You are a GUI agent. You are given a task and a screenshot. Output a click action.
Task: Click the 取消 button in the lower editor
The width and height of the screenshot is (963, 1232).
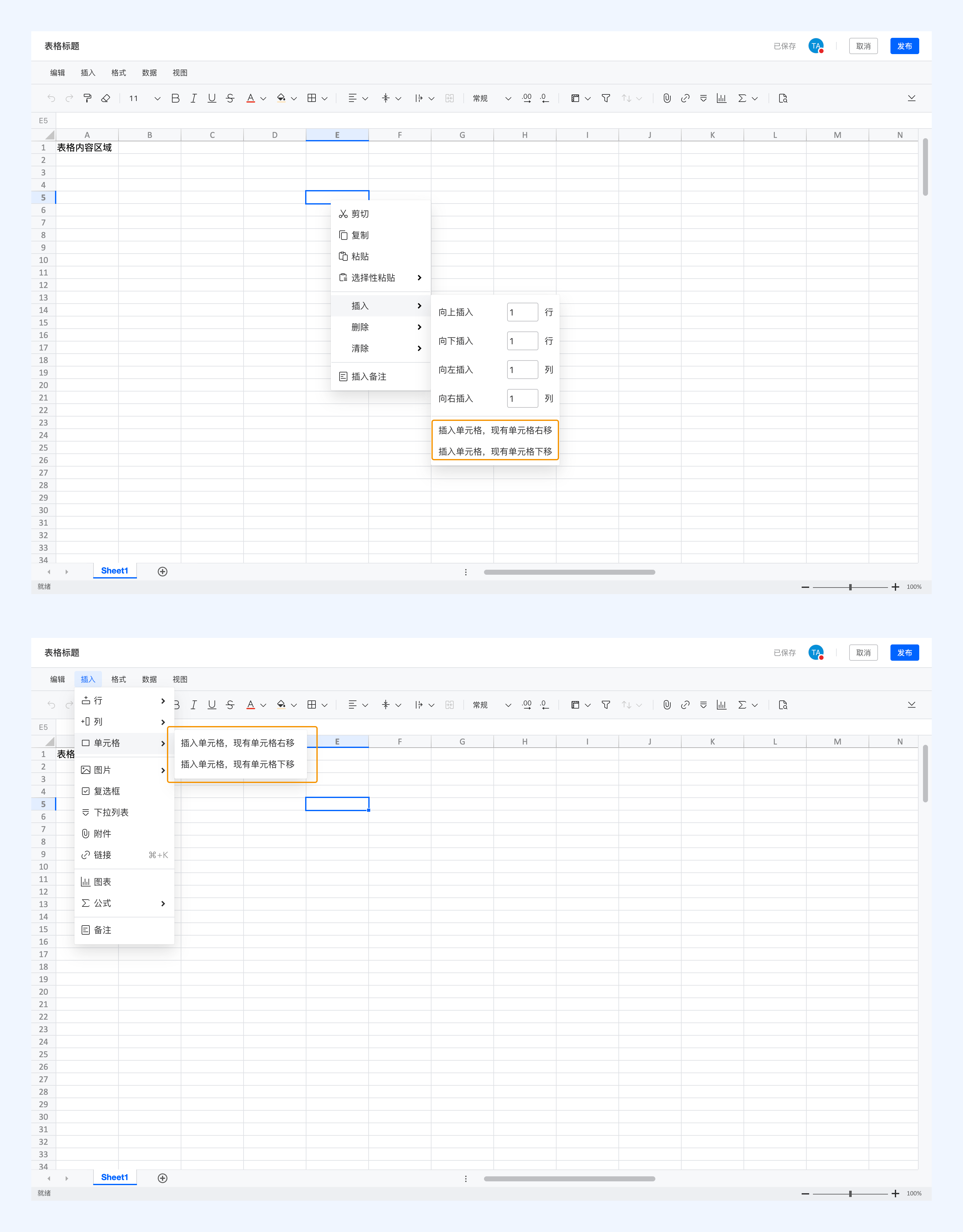pyautogui.click(x=864, y=653)
